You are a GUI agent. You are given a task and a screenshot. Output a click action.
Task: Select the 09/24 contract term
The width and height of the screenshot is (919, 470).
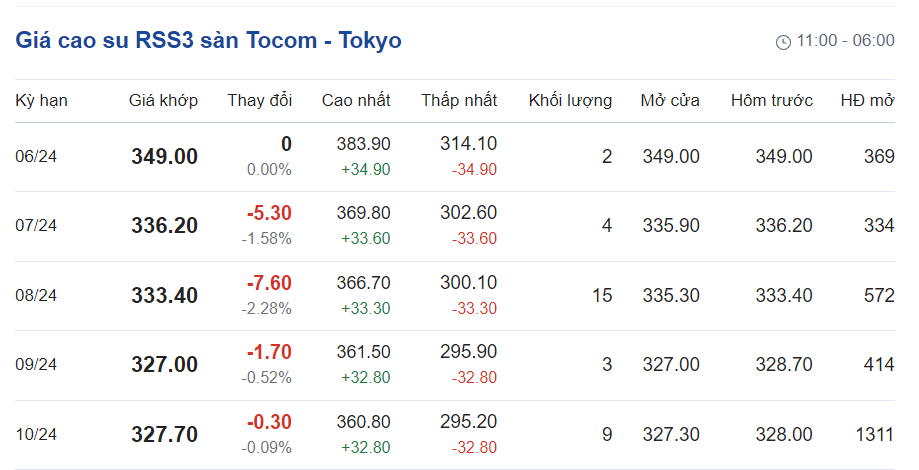click(37, 365)
